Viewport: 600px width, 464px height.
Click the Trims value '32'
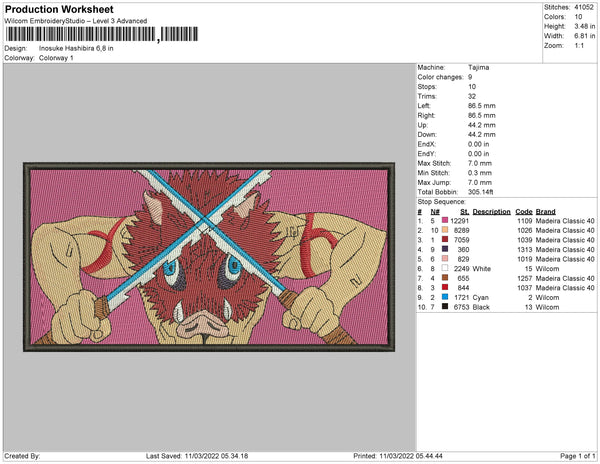click(472, 96)
